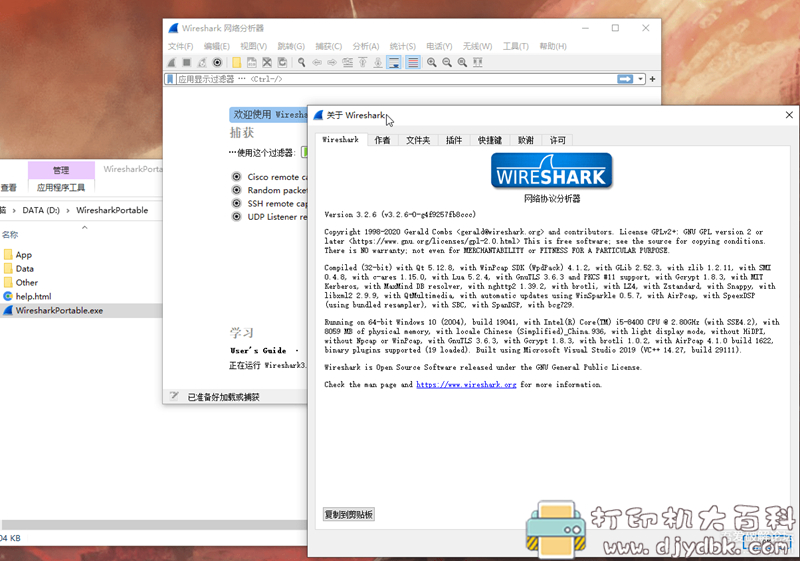Click the settings icon beside Random packet generator
The height and width of the screenshot is (561, 800).
click(x=237, y=190)
